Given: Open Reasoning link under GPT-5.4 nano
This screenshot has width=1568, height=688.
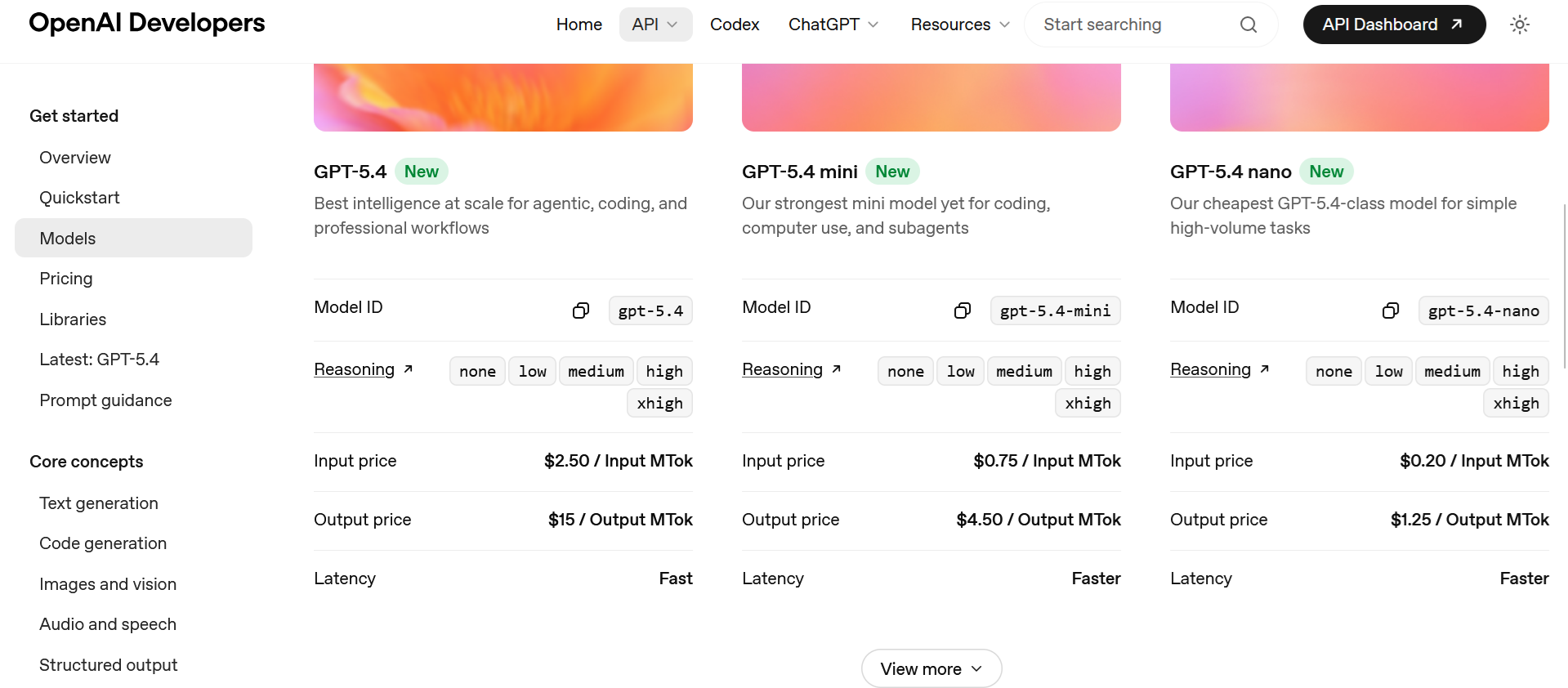Looking at the screenshot, I should coord(1220,369).
